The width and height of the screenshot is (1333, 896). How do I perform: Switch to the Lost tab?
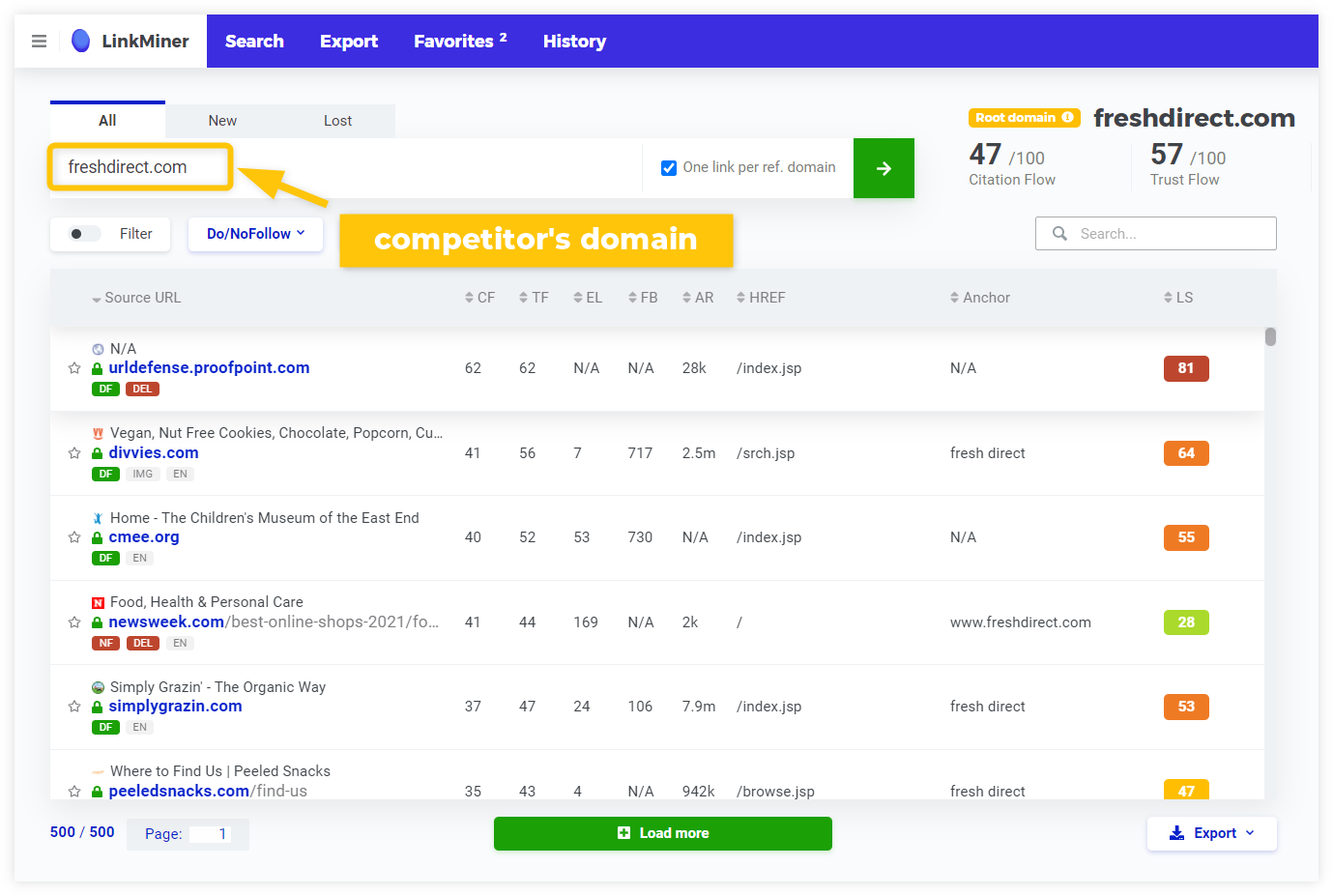[337, 121]
